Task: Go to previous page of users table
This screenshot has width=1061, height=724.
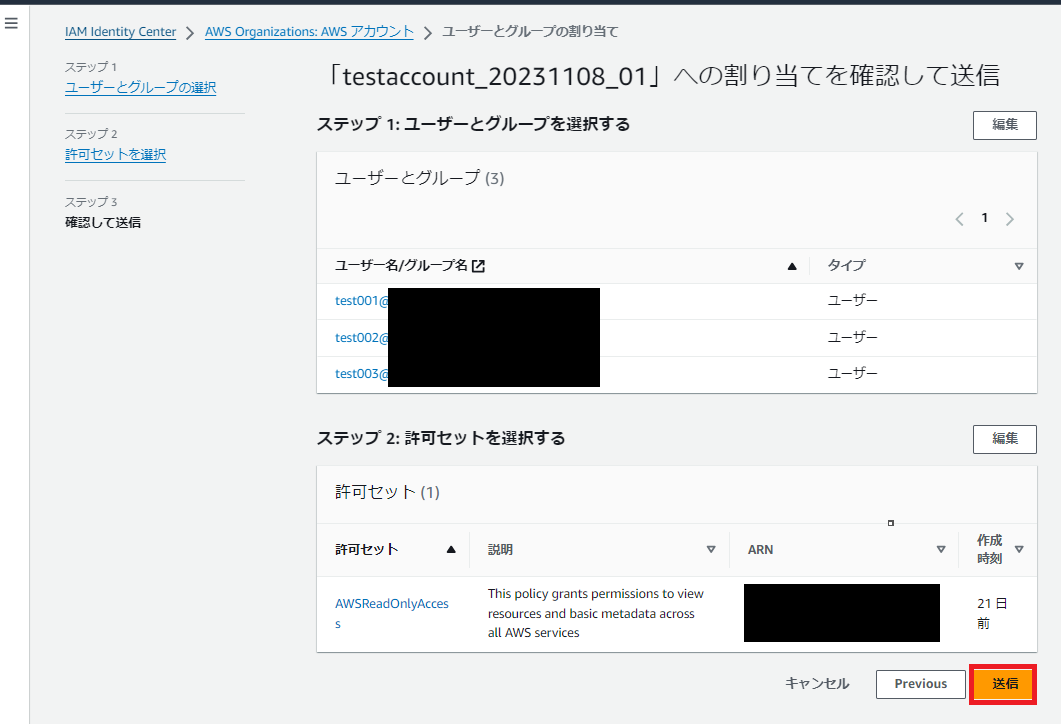Action: click(959, 219)
